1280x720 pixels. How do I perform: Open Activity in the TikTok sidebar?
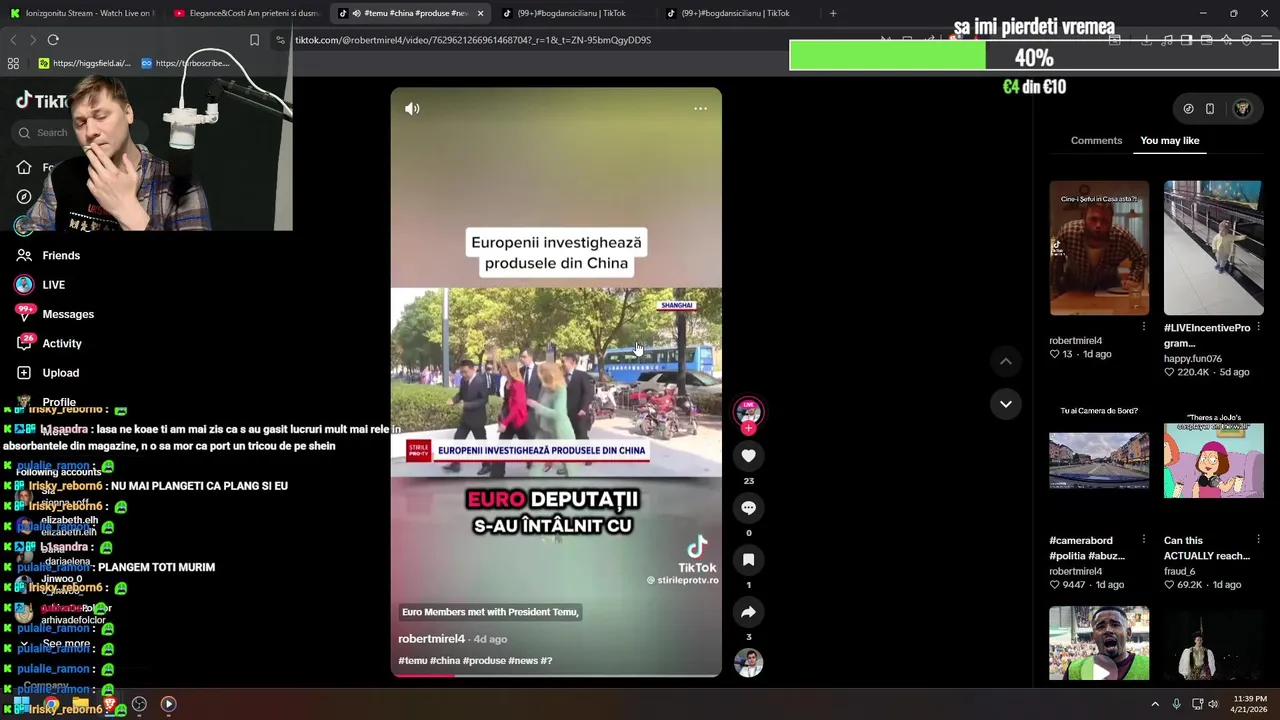click(62, 343)
